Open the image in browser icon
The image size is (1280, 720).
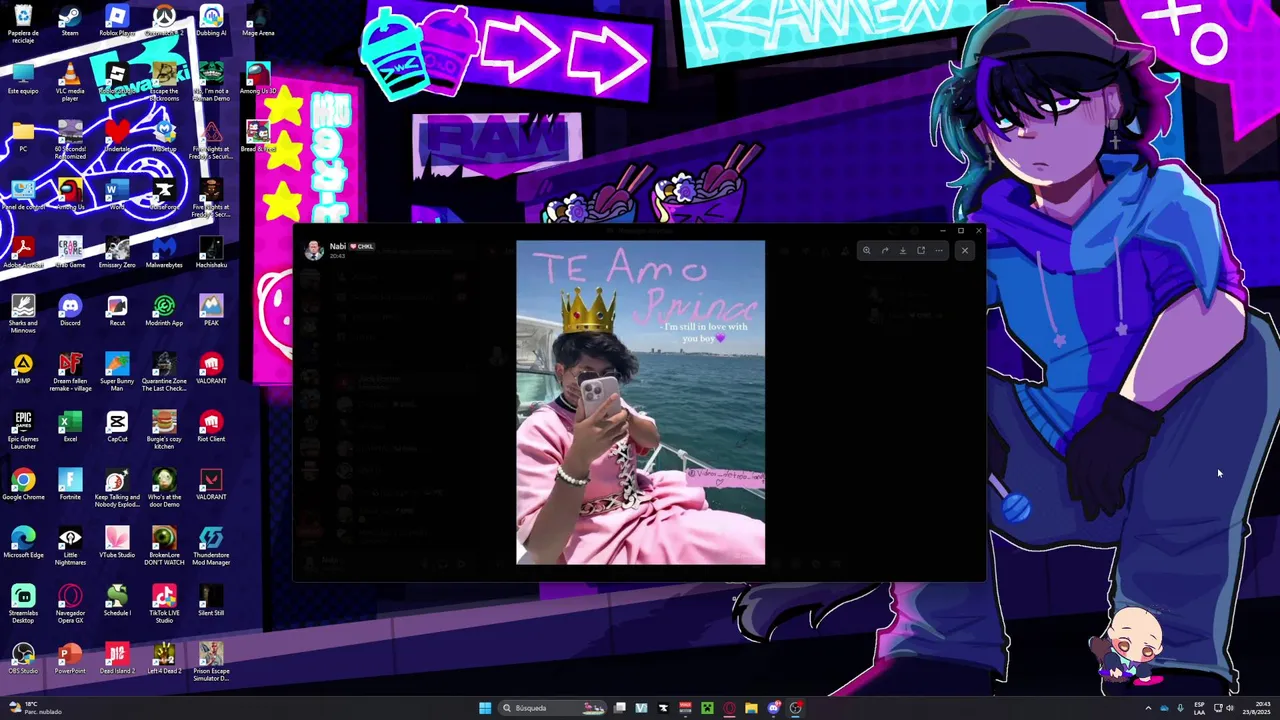tap(921, 251)
